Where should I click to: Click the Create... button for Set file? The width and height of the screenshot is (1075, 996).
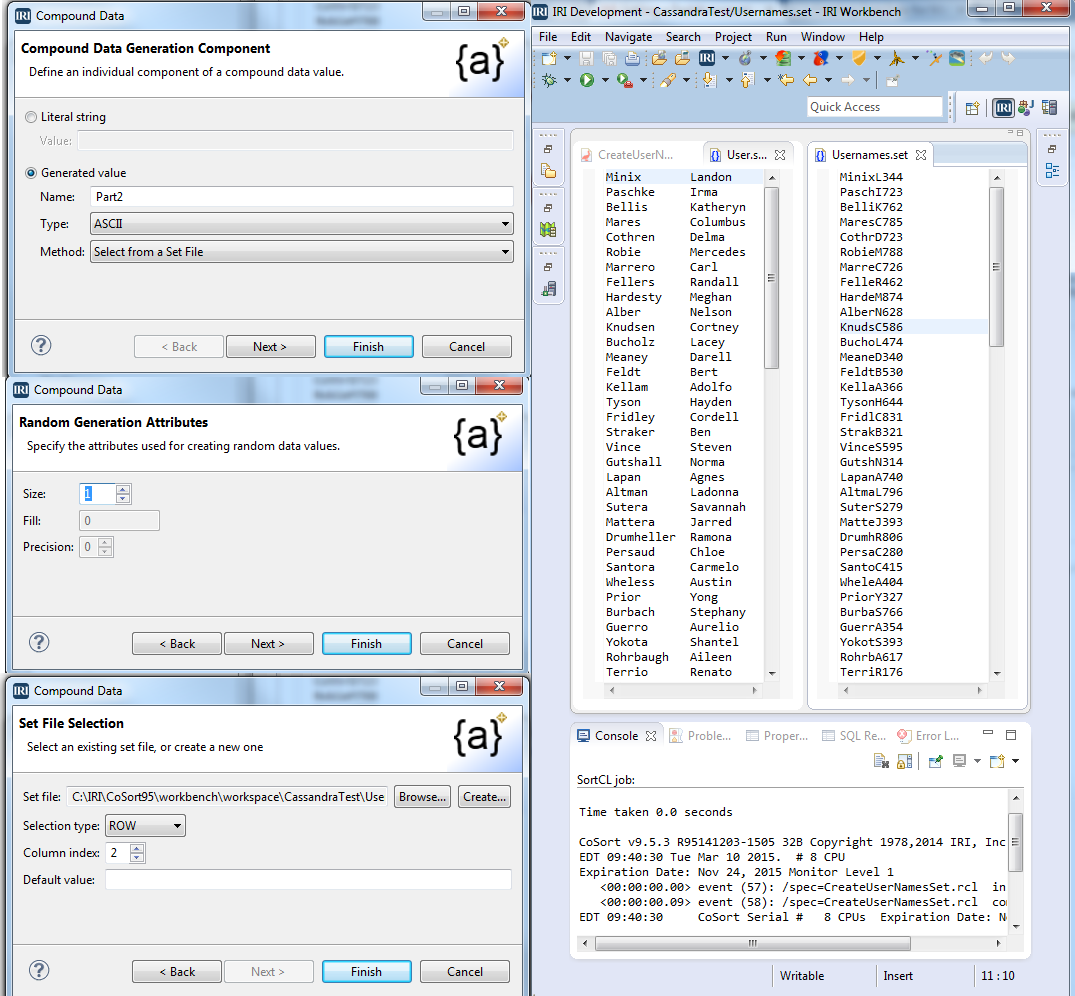[x=485, y=797]
